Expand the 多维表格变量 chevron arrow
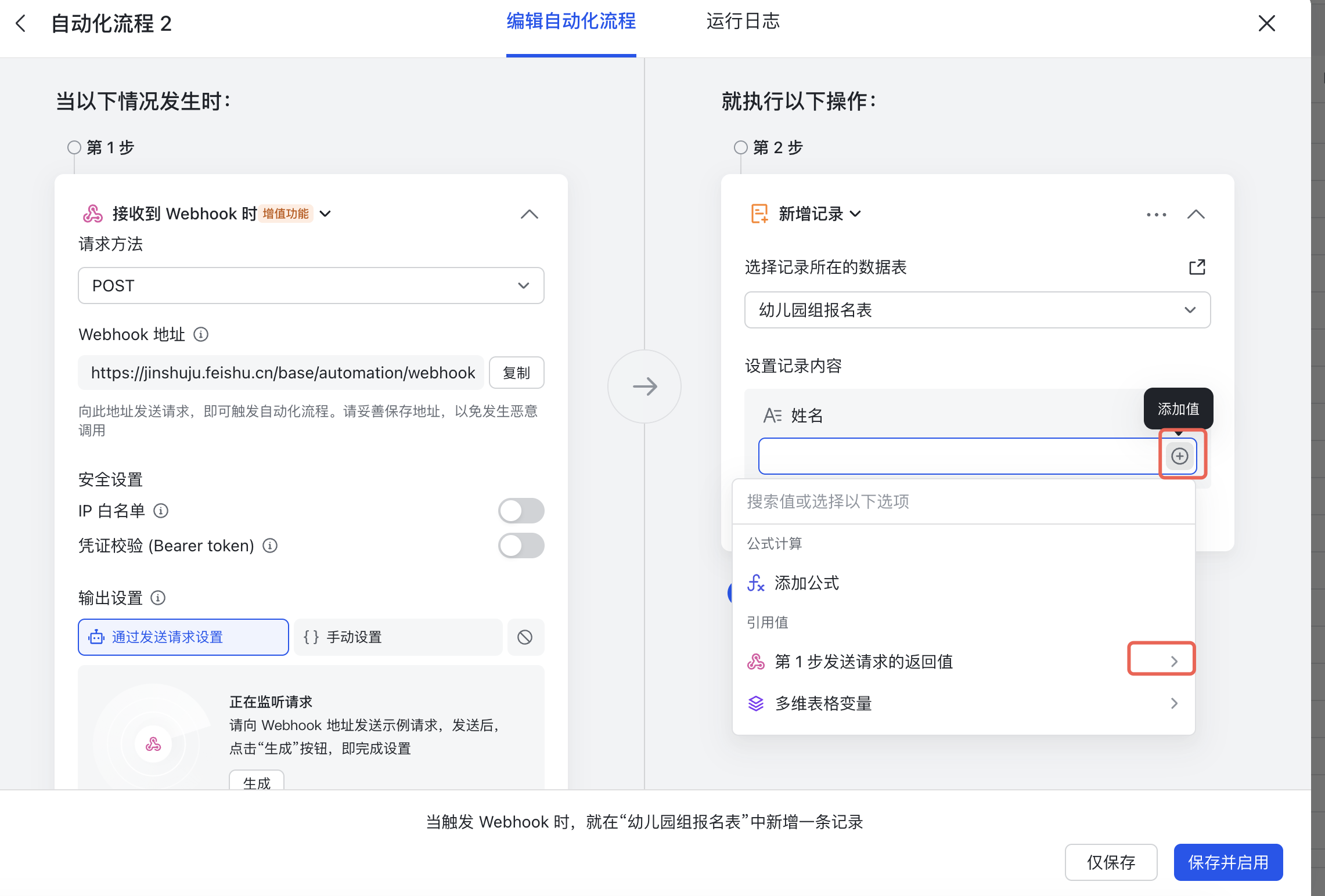The image size is (1325, 896). [x=1174, y=703]
